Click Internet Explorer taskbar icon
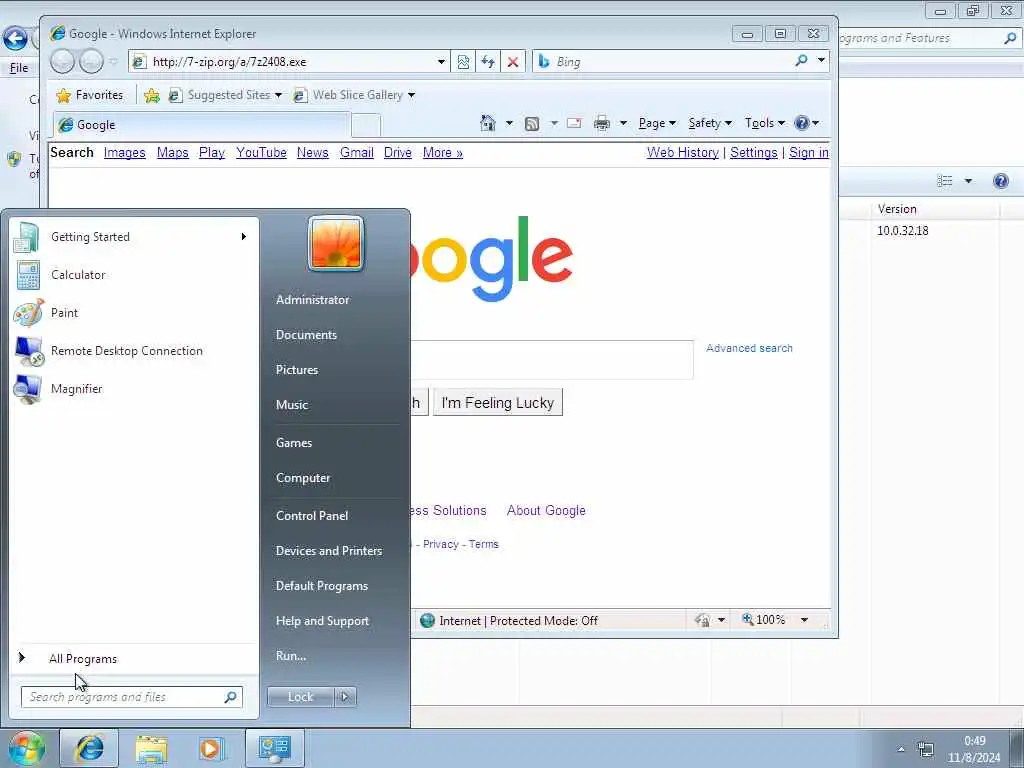This screenshot has height=768, width=1024. click(x=89, y=748)
